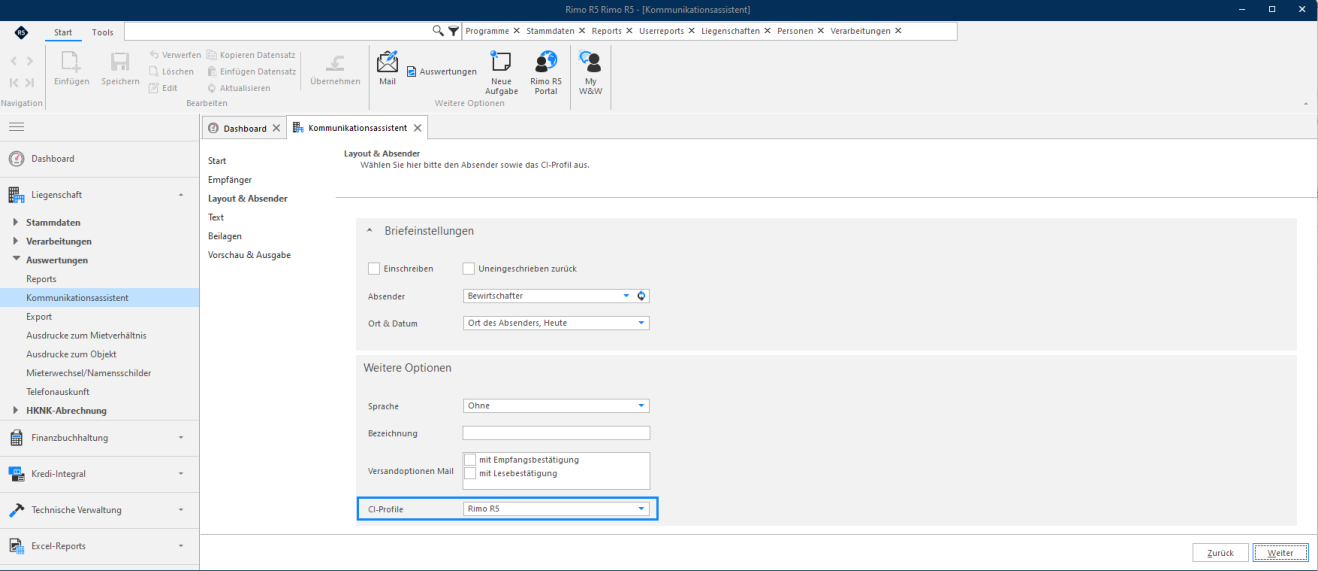Image resolution: width=1318 pixels, height=571 pixels.
Task: Click the Zurück button
Action: (1220, 553)
